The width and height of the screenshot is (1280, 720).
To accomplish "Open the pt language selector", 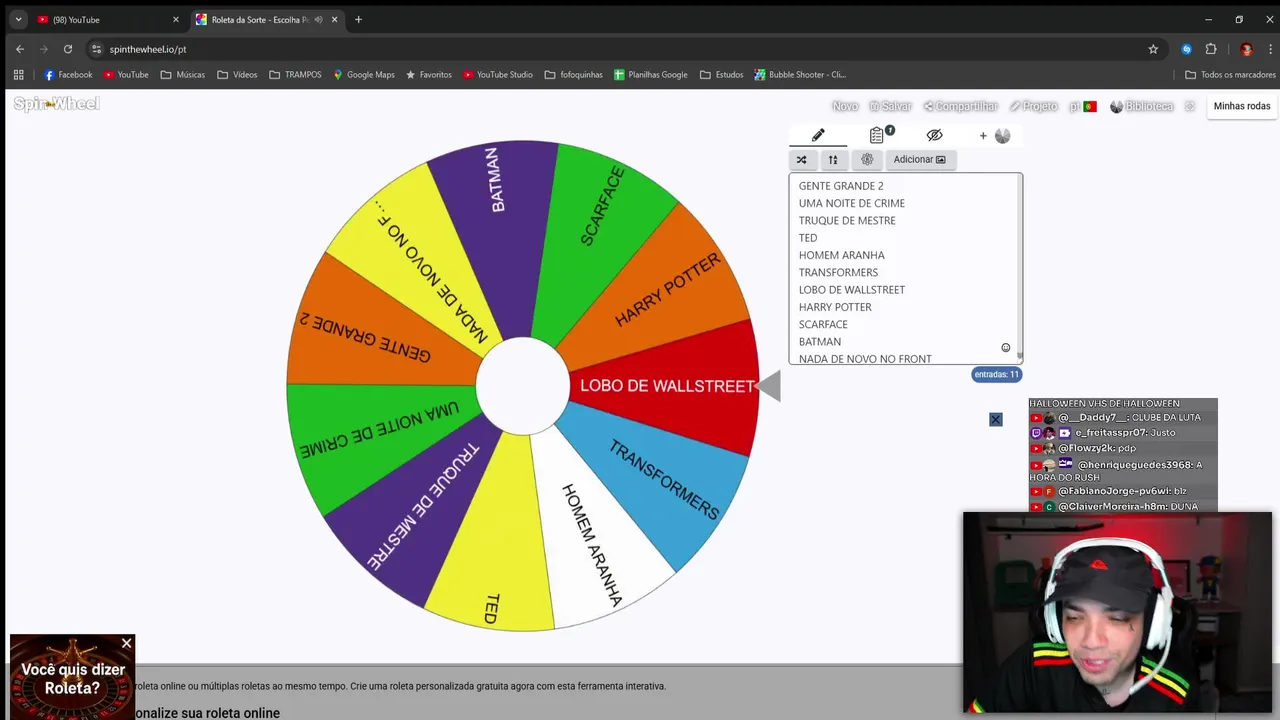I will pyautogui.click(x=1083, y=106).
